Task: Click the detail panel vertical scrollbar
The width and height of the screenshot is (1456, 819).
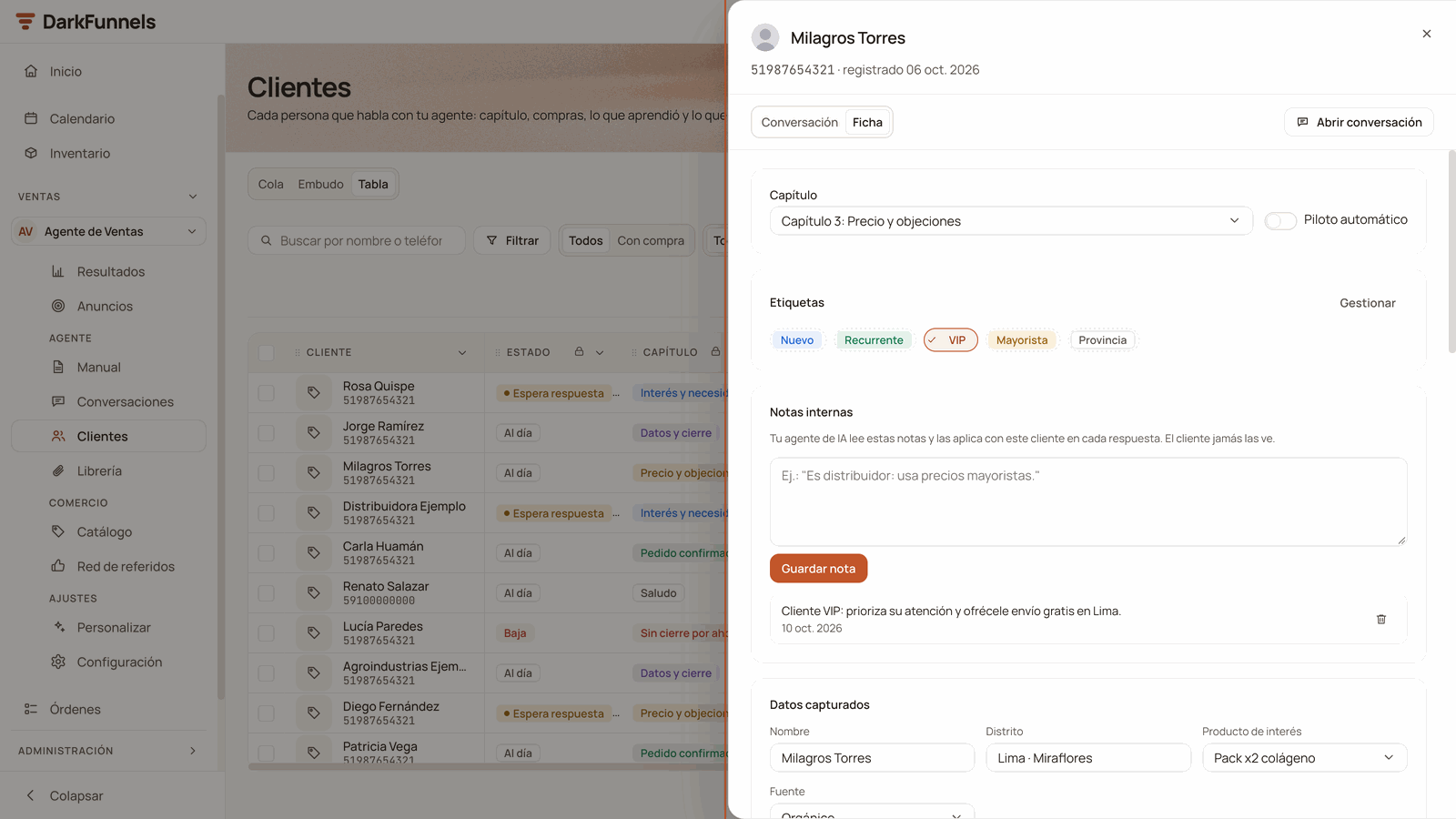Action: pos(1451,251)
